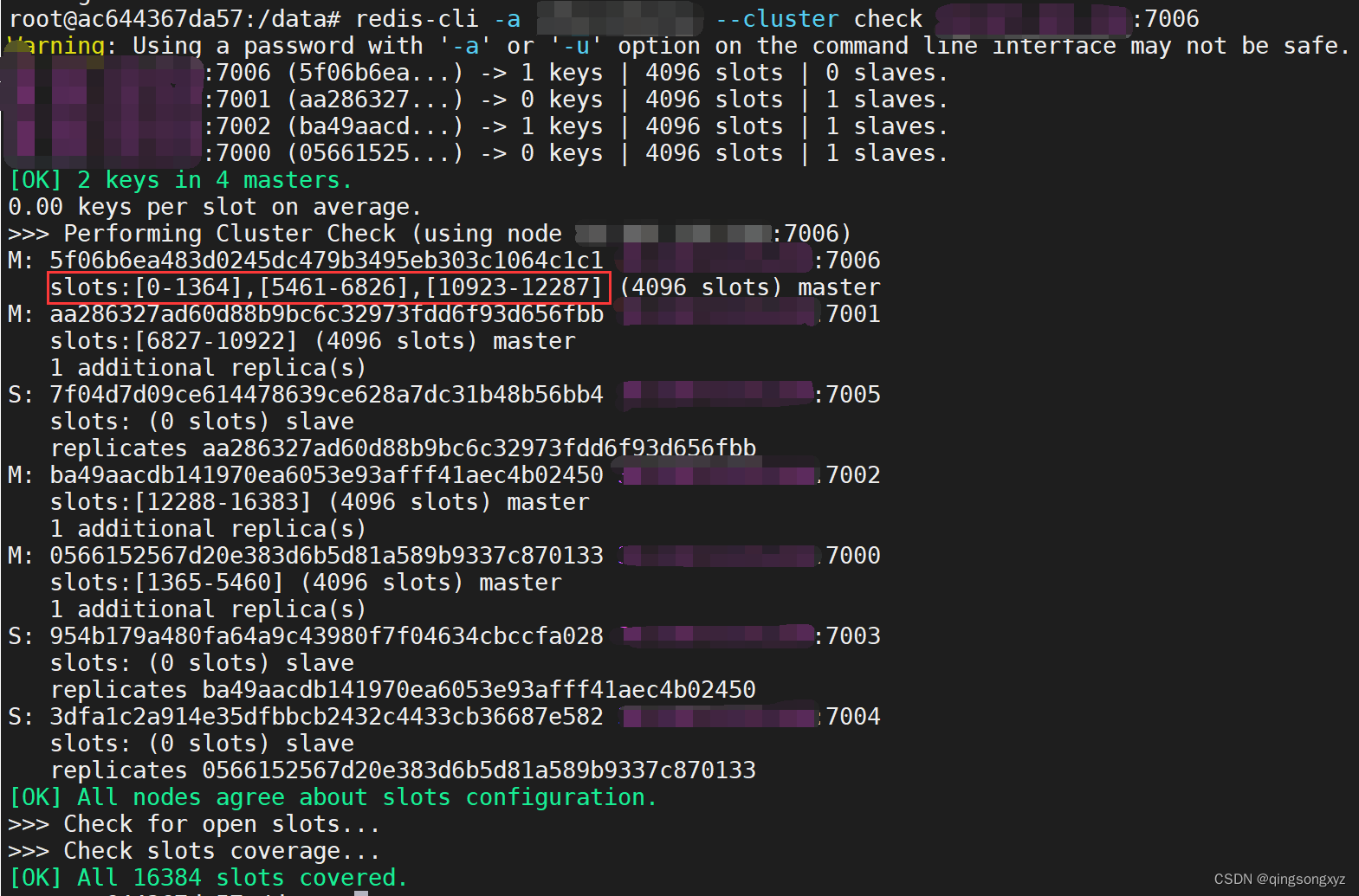
Task: Click 'replicates aa286327ad60d88b9bc6c32973fdd6f93d656fbb' line
Action: 403,448
